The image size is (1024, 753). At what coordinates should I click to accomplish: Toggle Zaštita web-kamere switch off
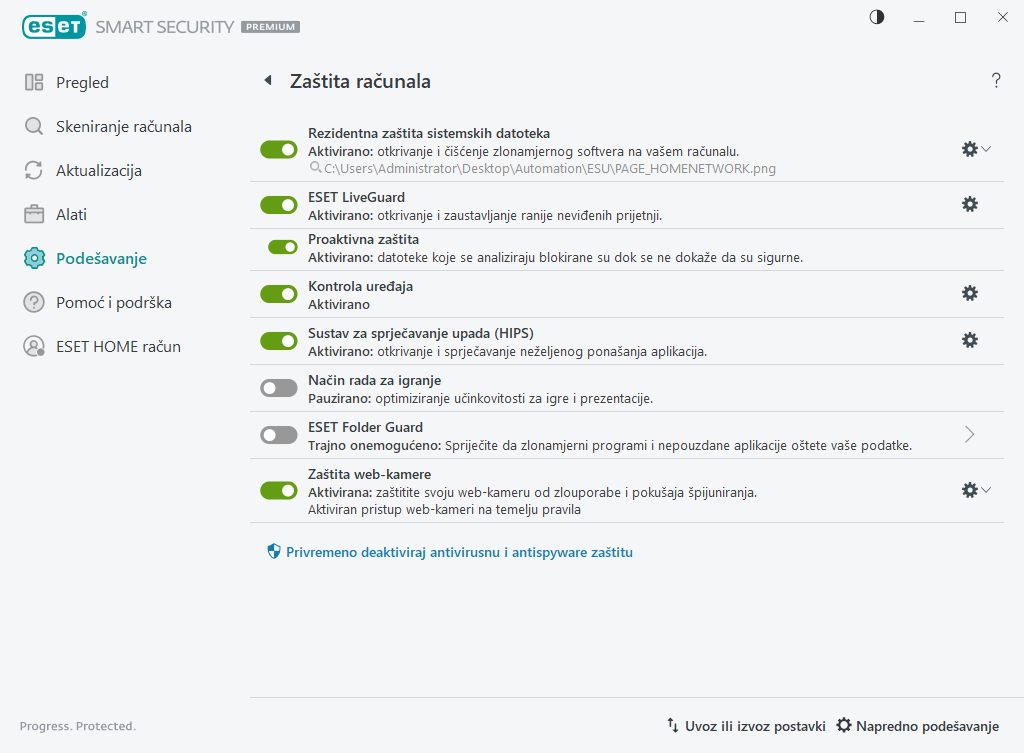279,490
